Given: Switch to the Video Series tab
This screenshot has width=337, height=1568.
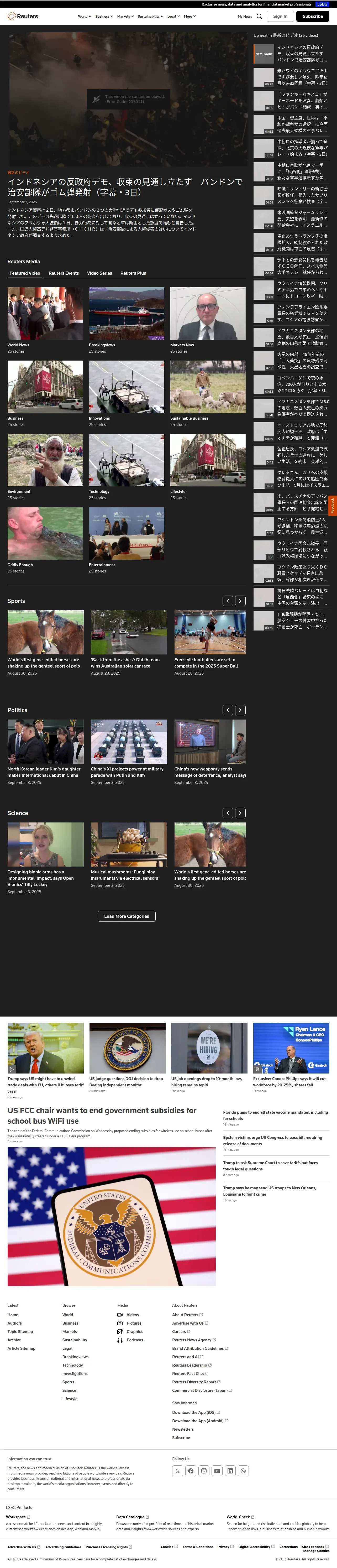Looking at the screenshot, I should click(99, 273).
